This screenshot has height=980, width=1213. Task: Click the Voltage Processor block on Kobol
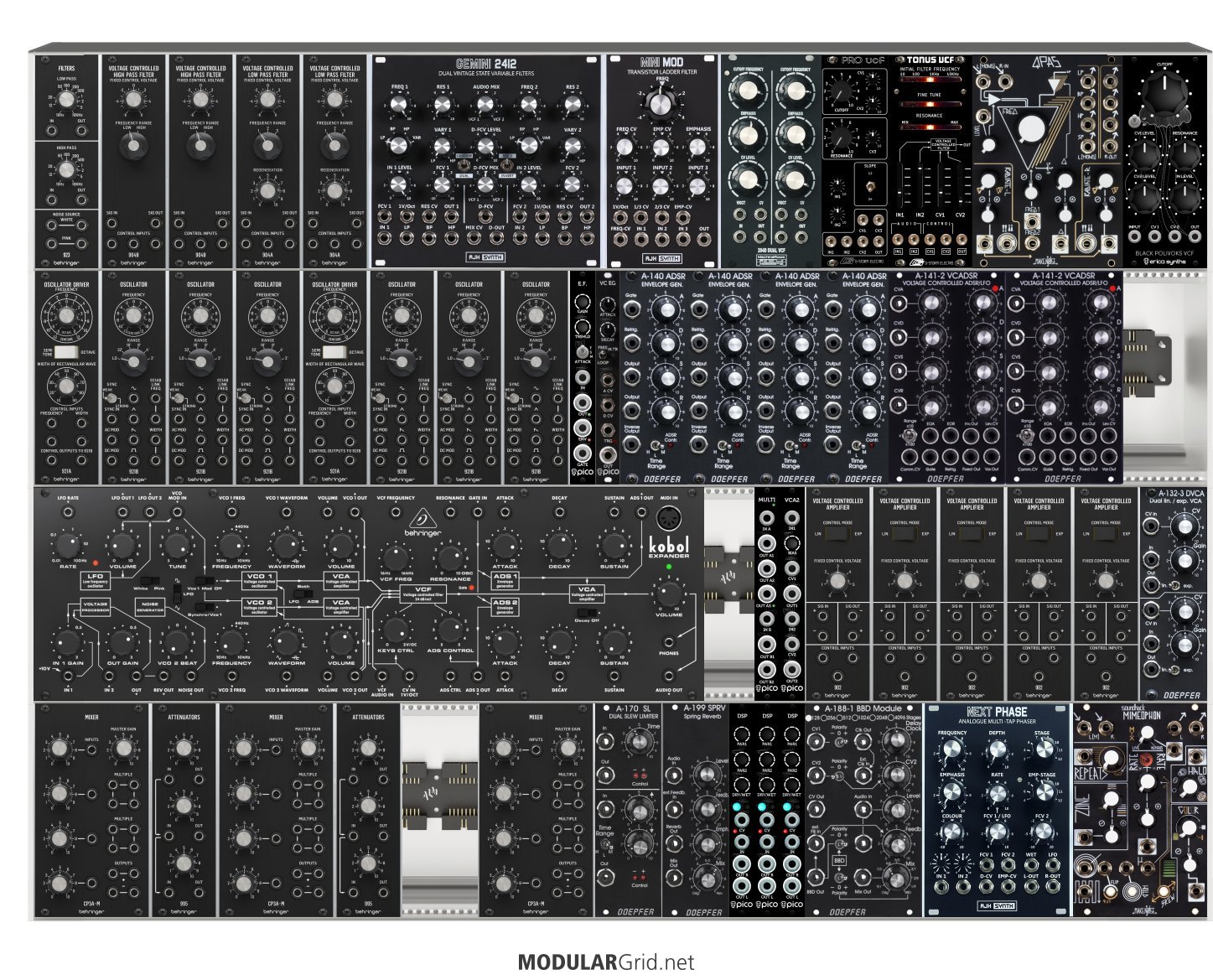click(96, 607)
